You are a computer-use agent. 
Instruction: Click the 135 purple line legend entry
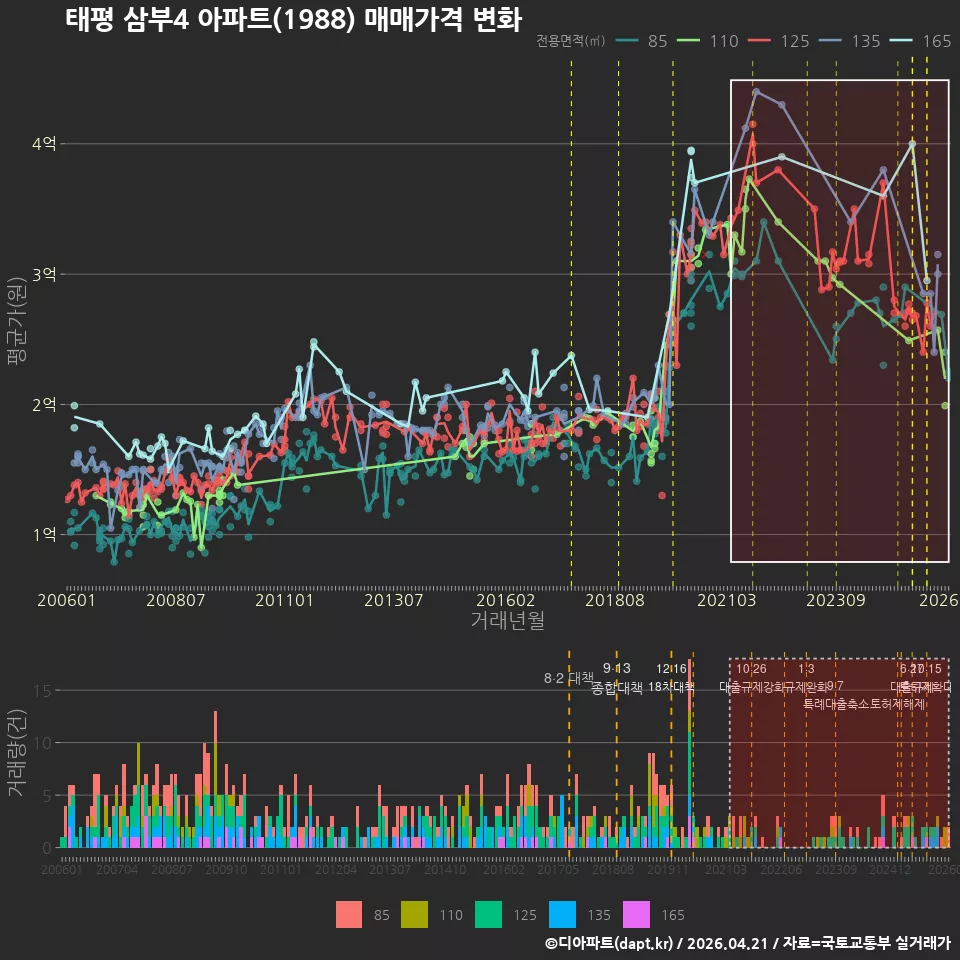point(850,41)
